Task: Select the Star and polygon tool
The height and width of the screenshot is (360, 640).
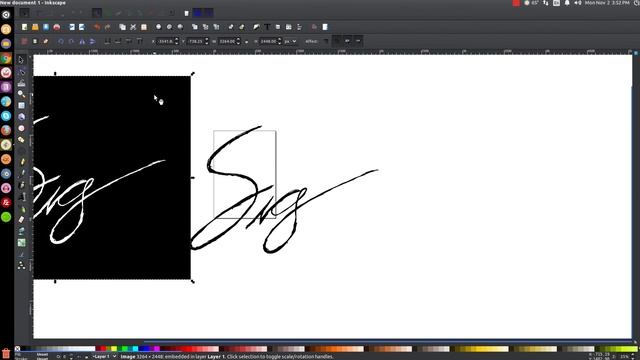Action: pos(21,140)
